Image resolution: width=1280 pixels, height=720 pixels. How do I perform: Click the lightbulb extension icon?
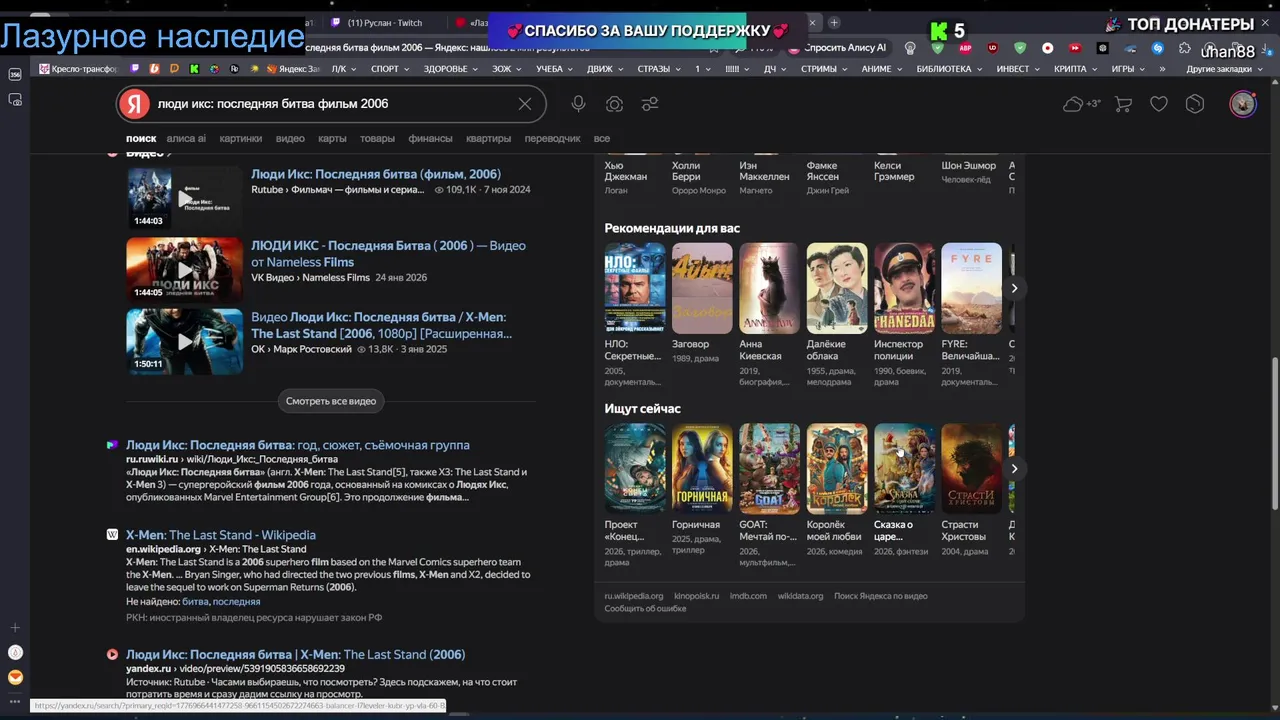[x=910, y=48]
